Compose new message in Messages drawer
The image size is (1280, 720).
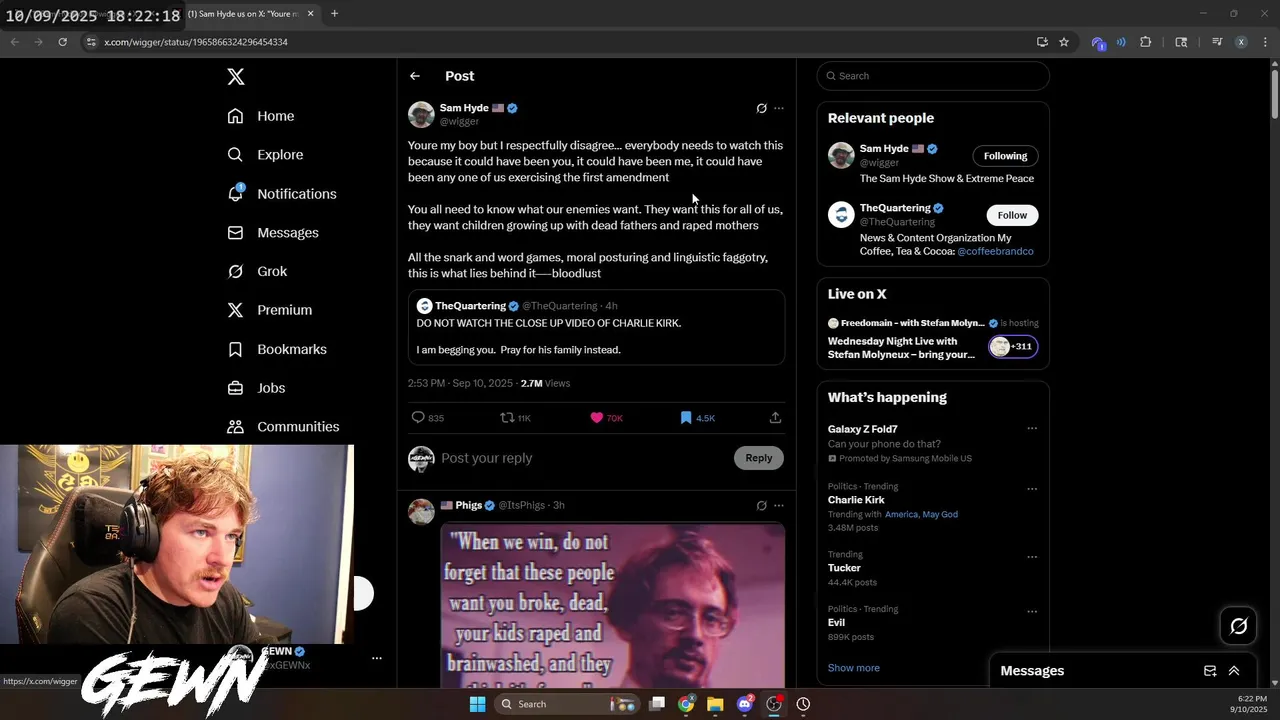pyautogui.click(x=1210, y=671)
